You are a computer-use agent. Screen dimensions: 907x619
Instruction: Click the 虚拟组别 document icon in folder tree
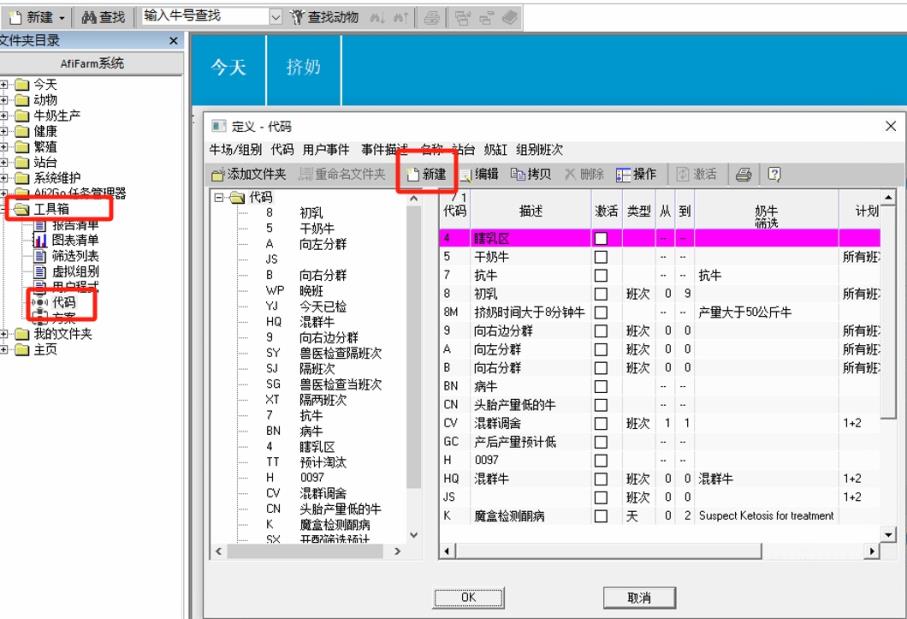40,271
